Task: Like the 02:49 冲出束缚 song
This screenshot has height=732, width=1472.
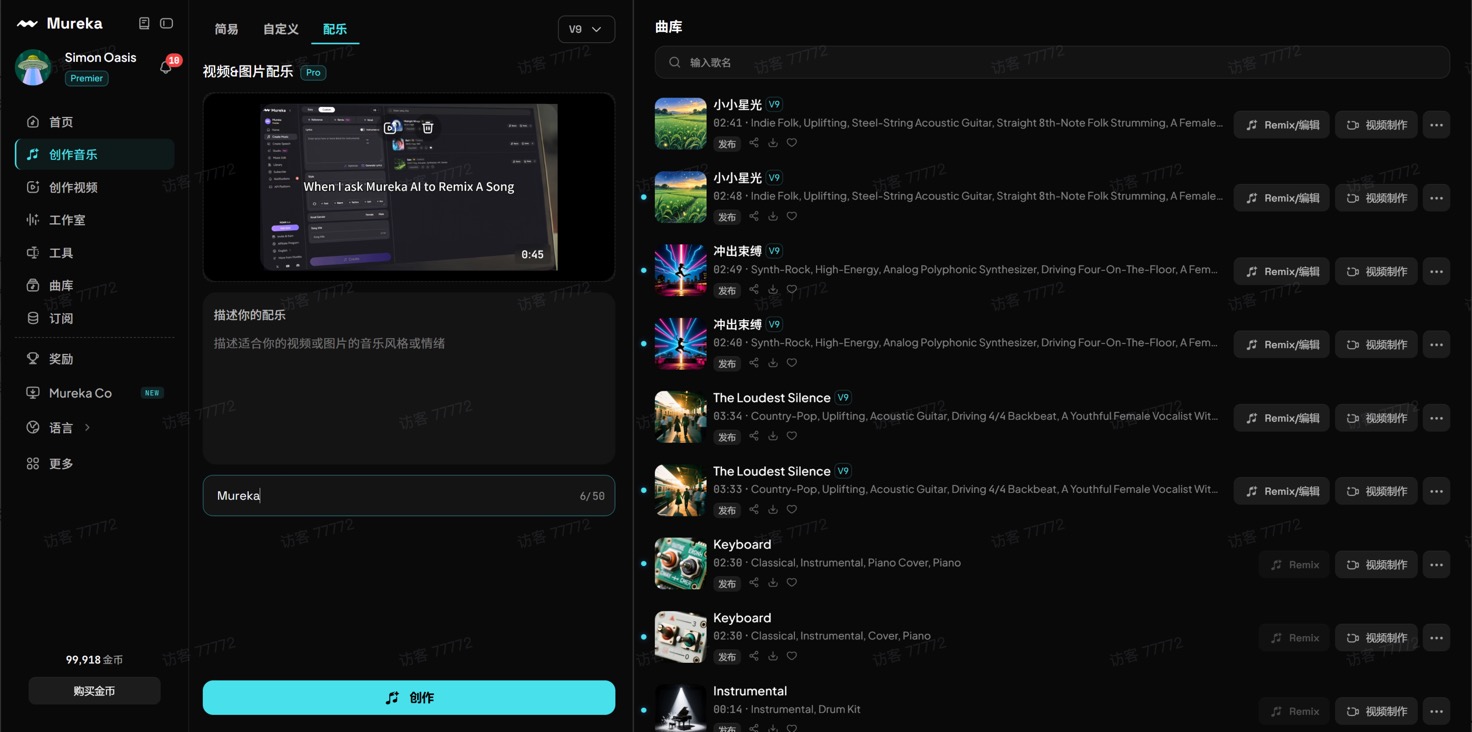Action: click(792, 290)
